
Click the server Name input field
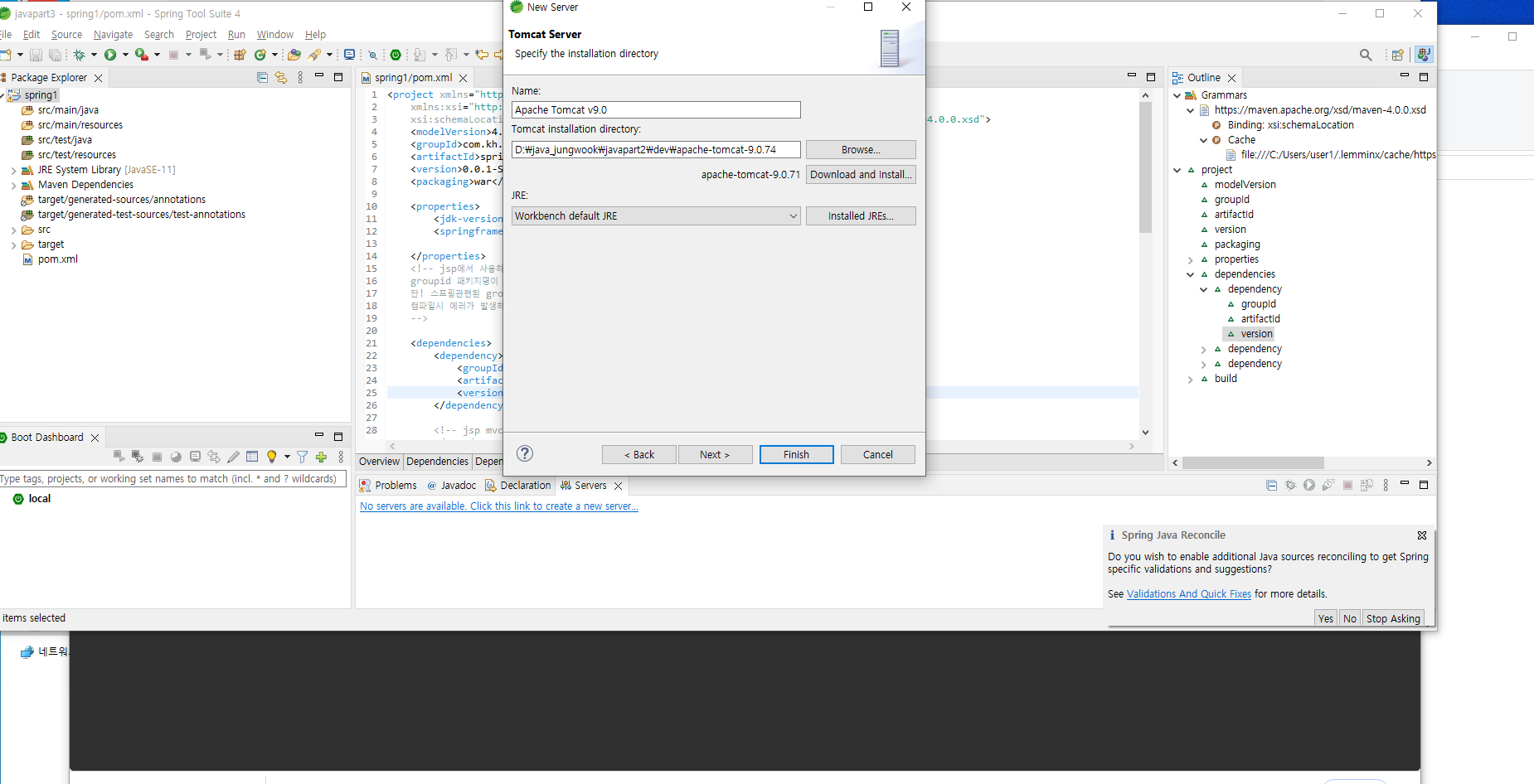656,110
